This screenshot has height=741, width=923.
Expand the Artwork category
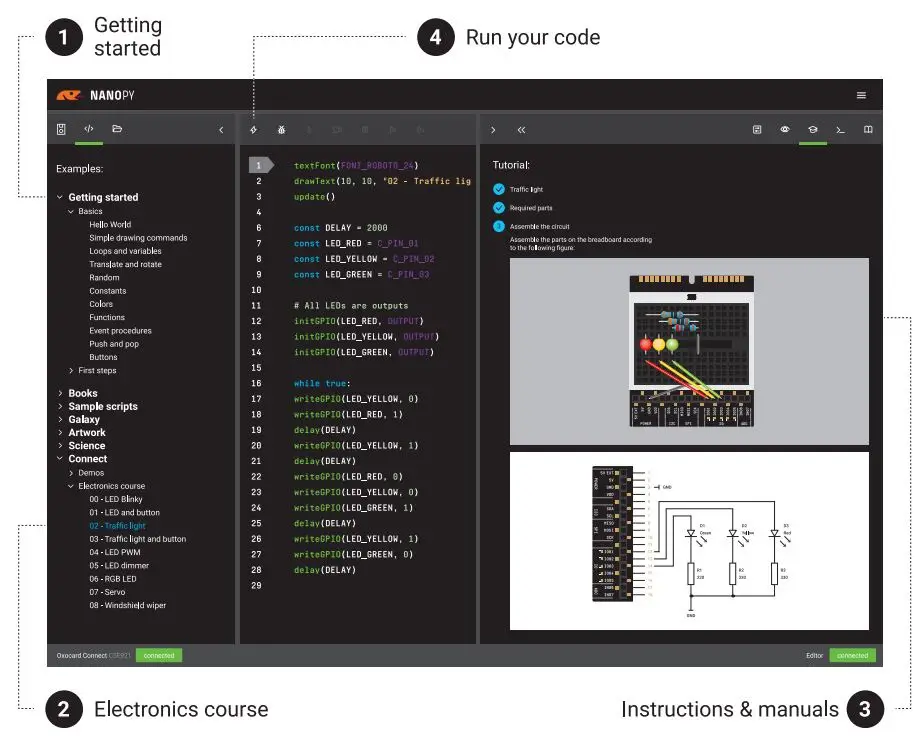pyautogui.click(x=60, y=433)
